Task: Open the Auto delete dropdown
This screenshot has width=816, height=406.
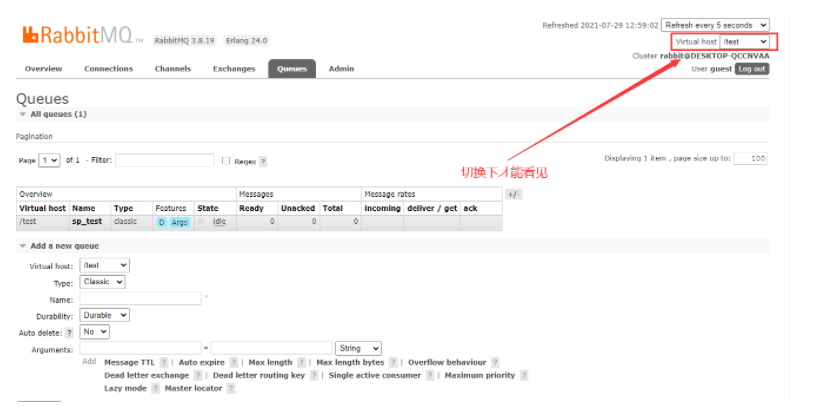Action: [x=95, y=332]
